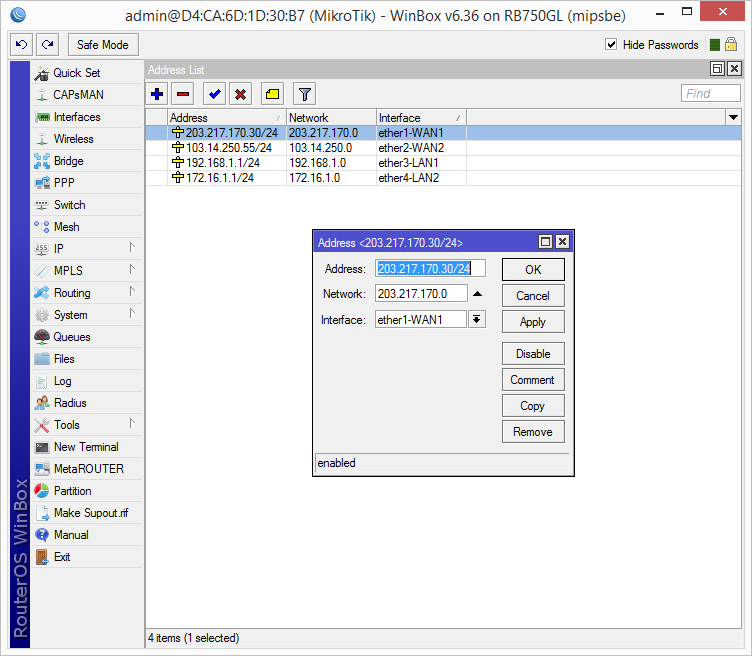Screen dimensions: 752x656
Task: Open Files in sidebar
Action: 88,359
